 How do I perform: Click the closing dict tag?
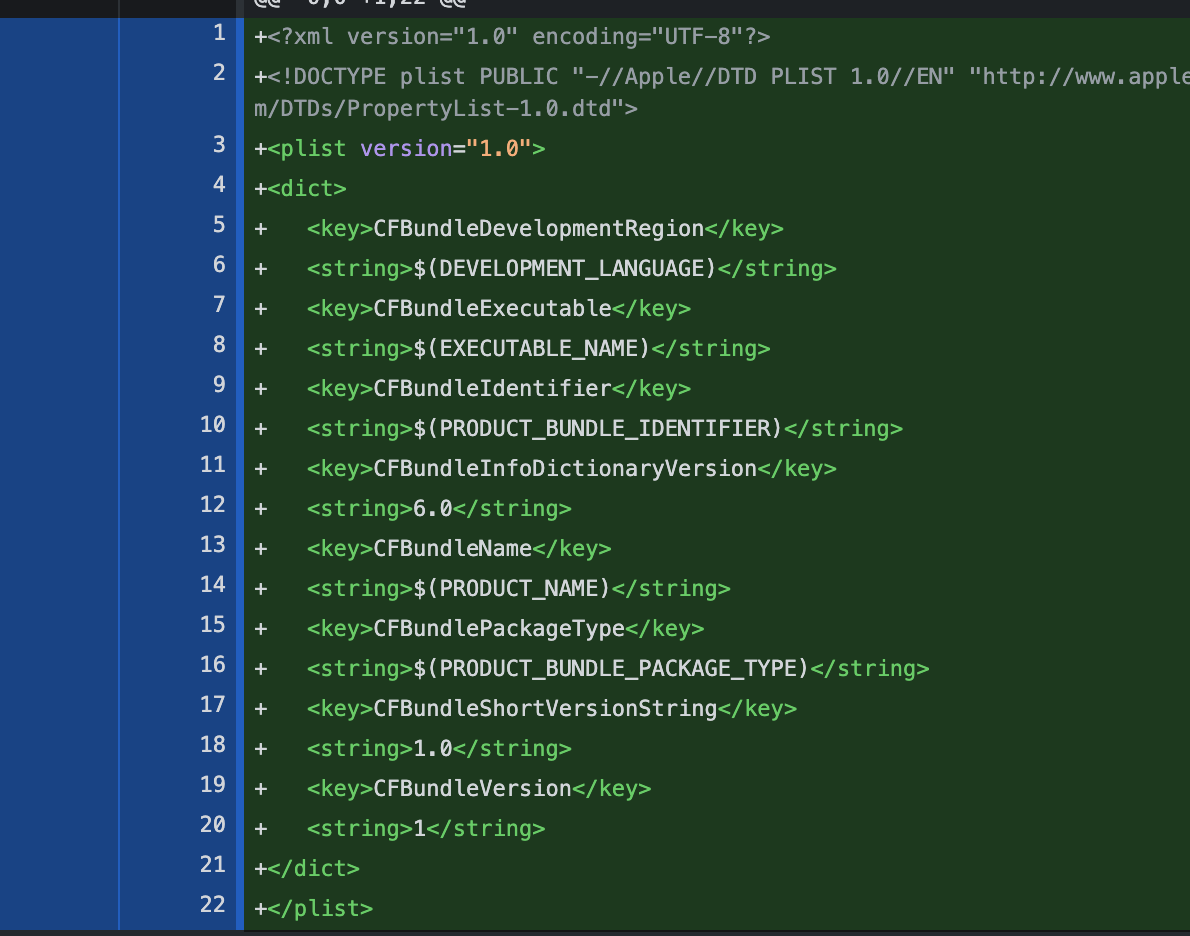(x=313, y=868)
